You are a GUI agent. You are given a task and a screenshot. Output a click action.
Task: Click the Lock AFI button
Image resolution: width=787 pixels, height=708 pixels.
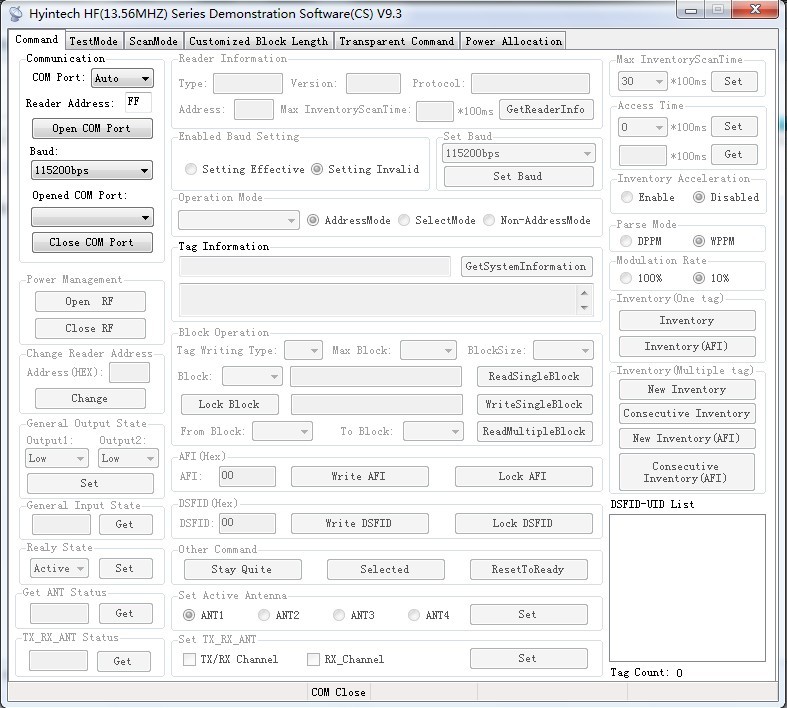pyautogui.click(x=523, y=477)
